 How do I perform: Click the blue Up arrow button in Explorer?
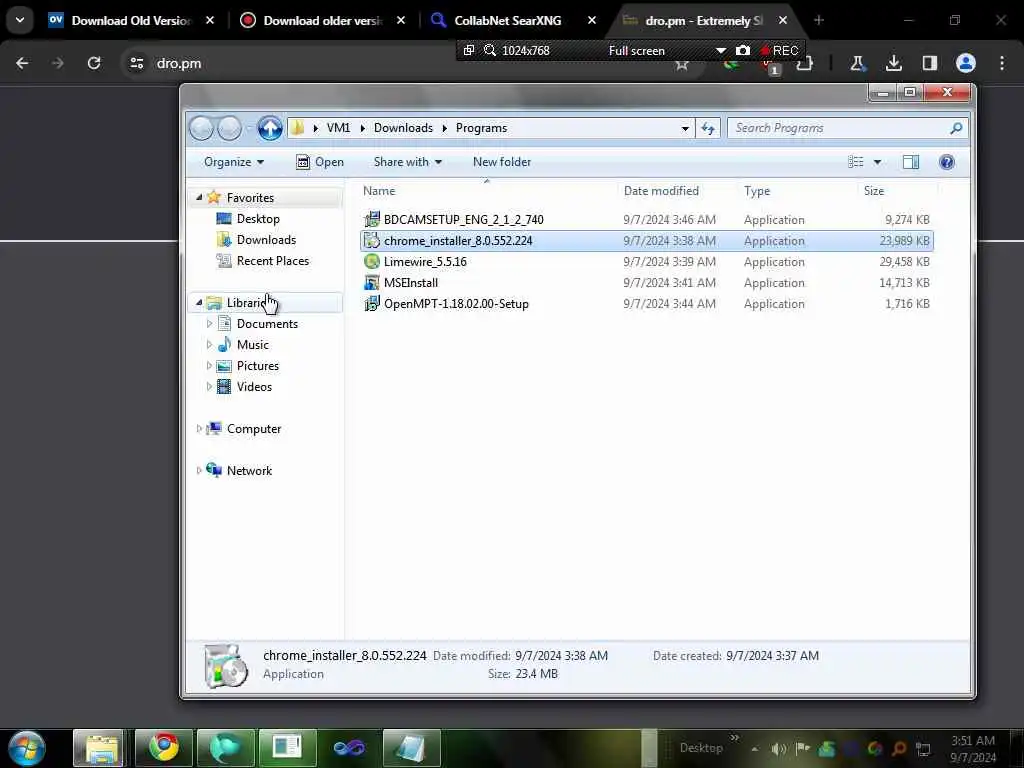[x=270, y=128]
